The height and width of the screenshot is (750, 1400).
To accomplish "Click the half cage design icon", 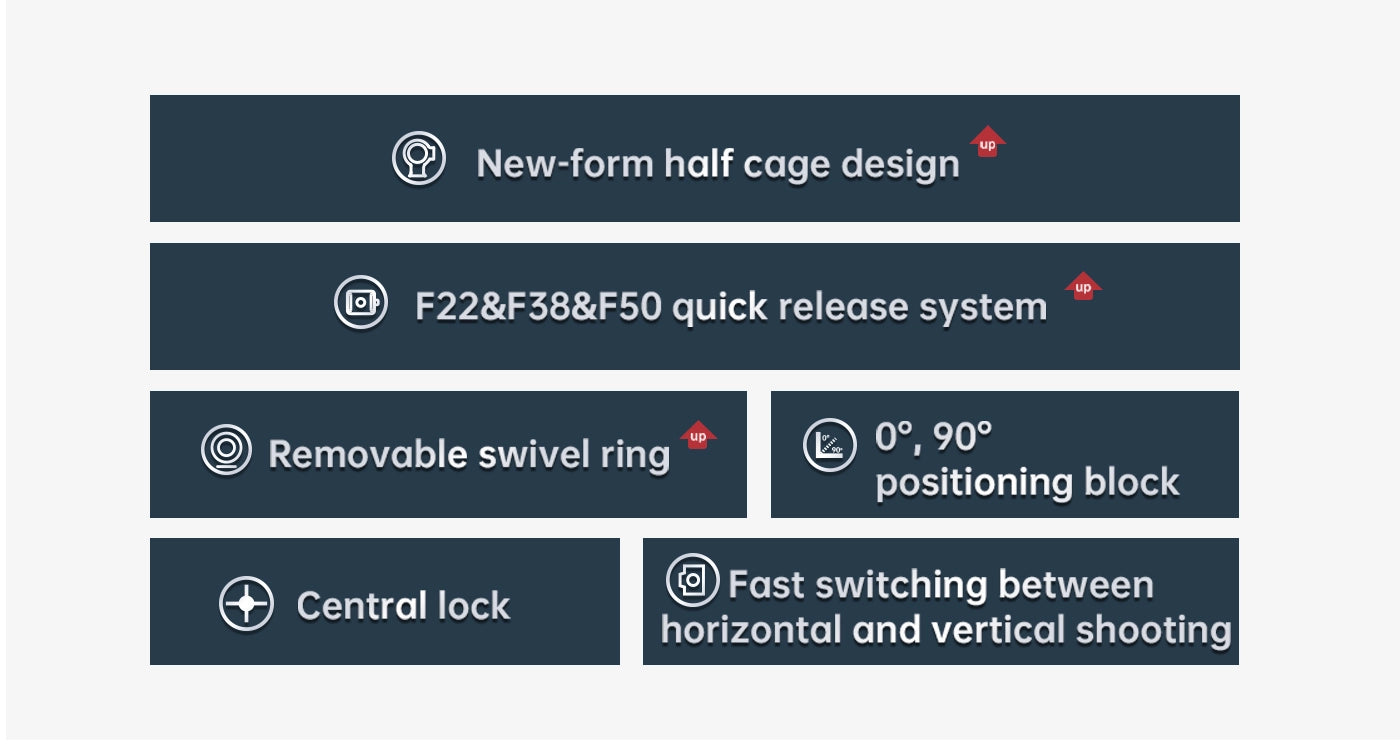I will [418, 158].
